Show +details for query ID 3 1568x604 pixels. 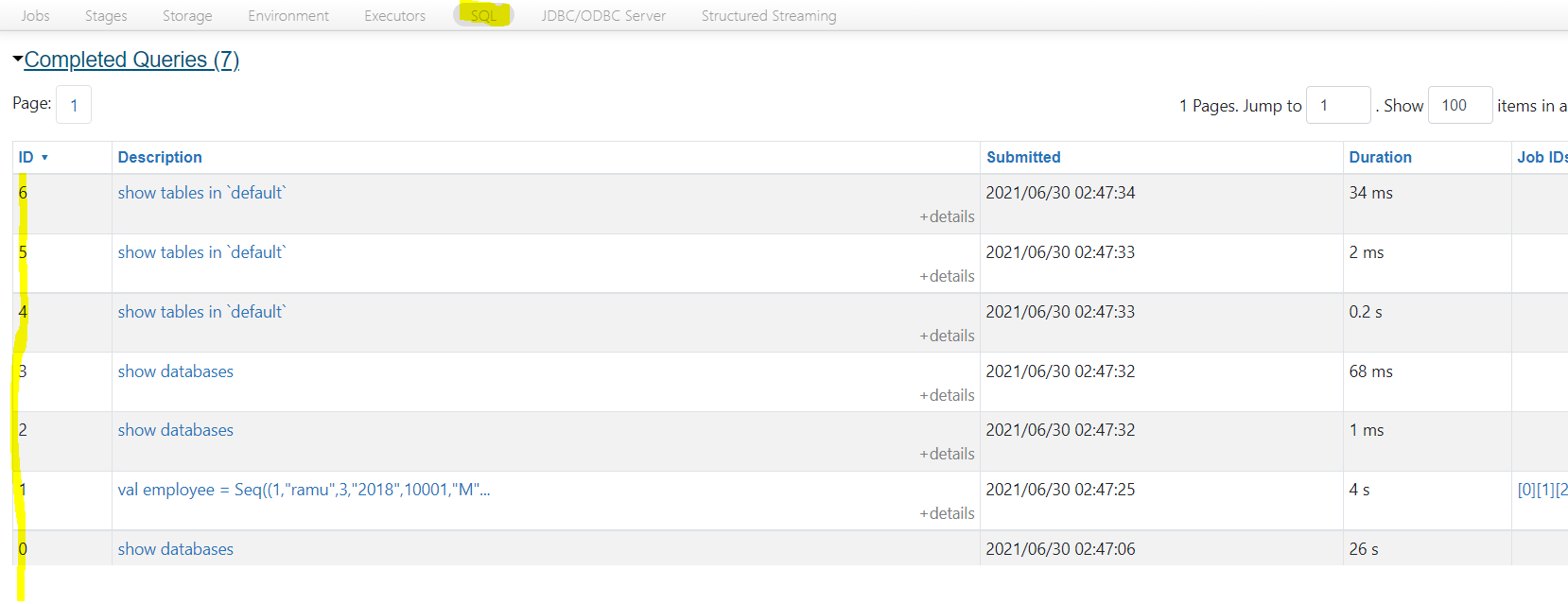(947, 395)
